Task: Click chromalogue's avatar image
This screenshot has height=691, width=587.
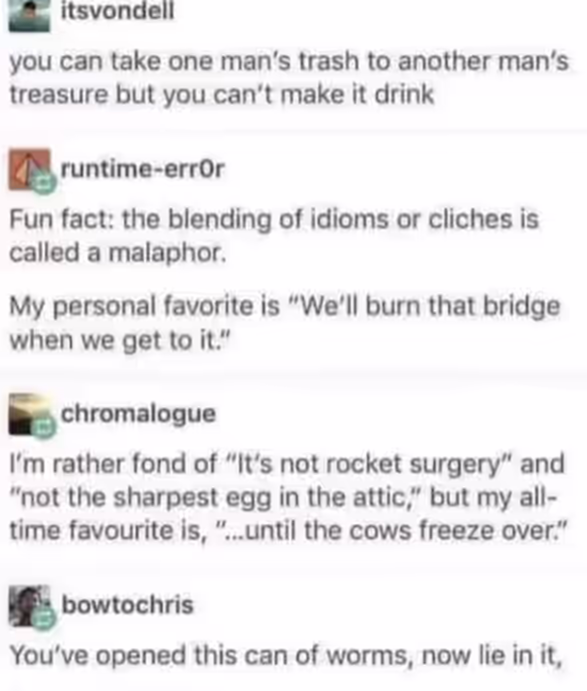Action: click(29, 414)
